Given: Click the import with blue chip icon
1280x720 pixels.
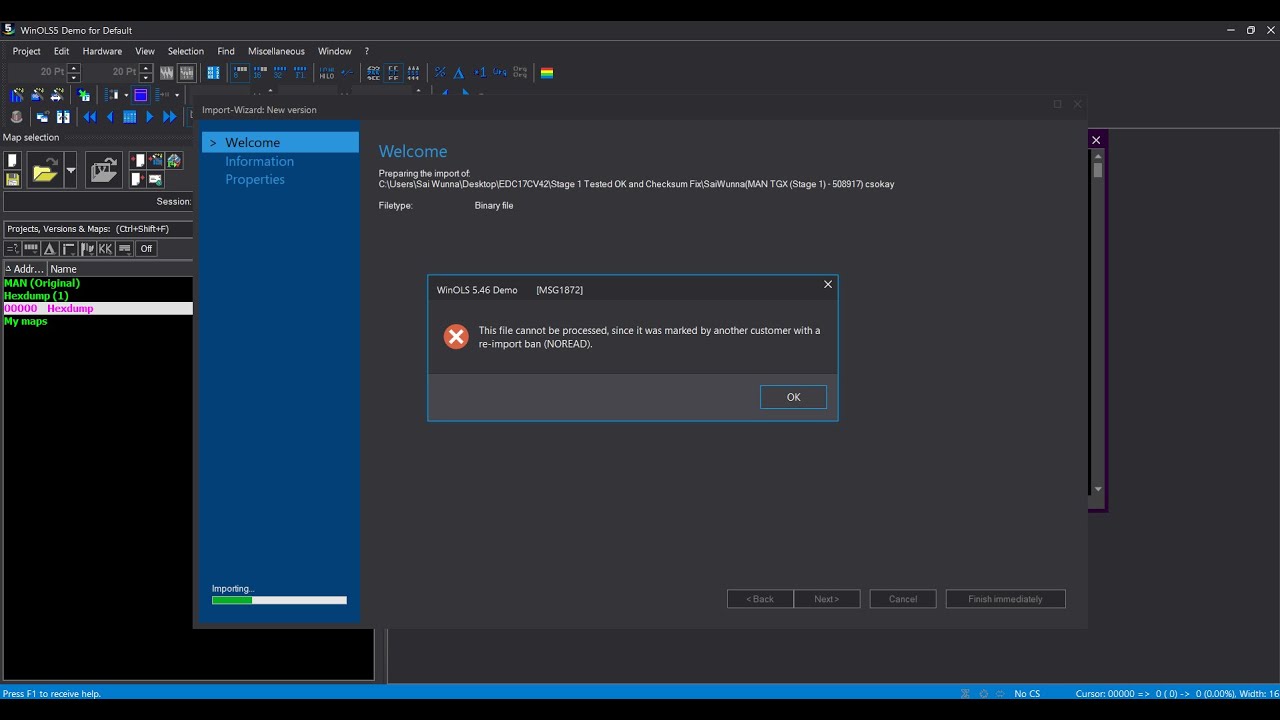Looking at the screenshot, I should click(156, 160).
